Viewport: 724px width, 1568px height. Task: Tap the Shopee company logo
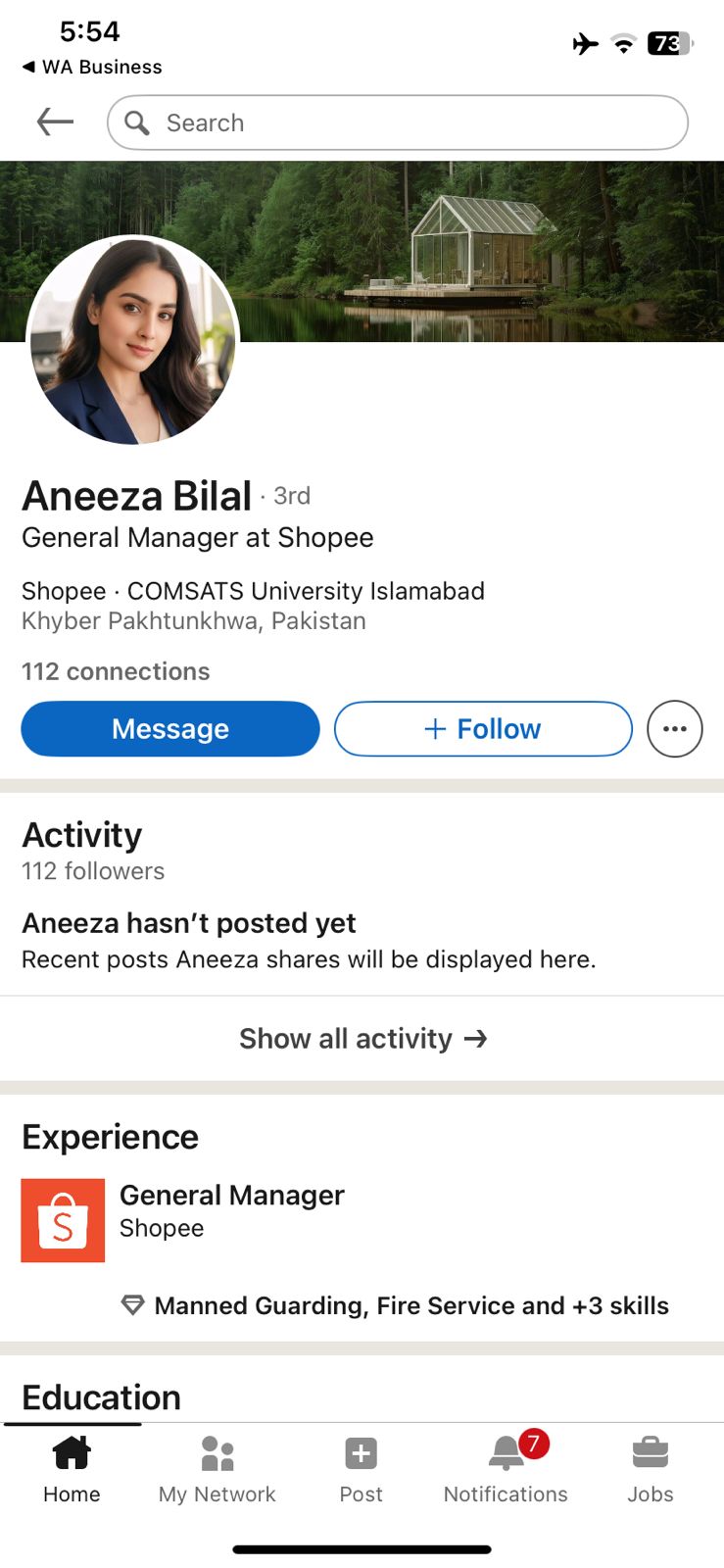[63, 1220]
